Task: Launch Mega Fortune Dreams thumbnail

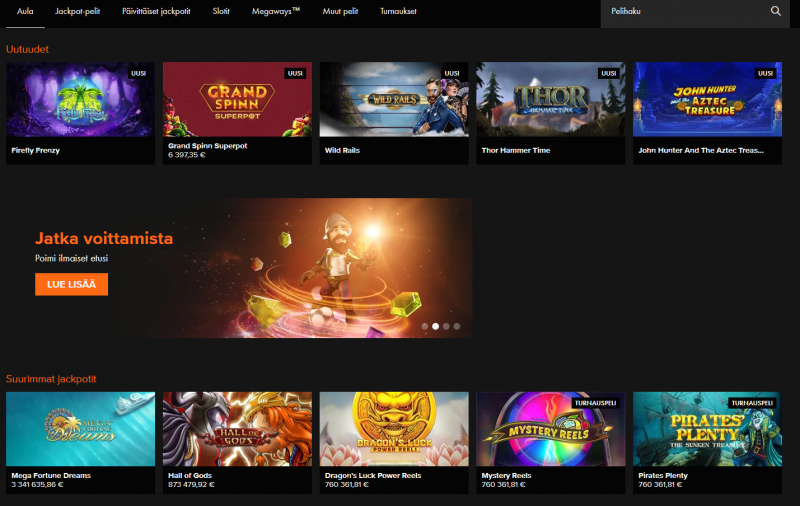Action: (x=81, y=429)
